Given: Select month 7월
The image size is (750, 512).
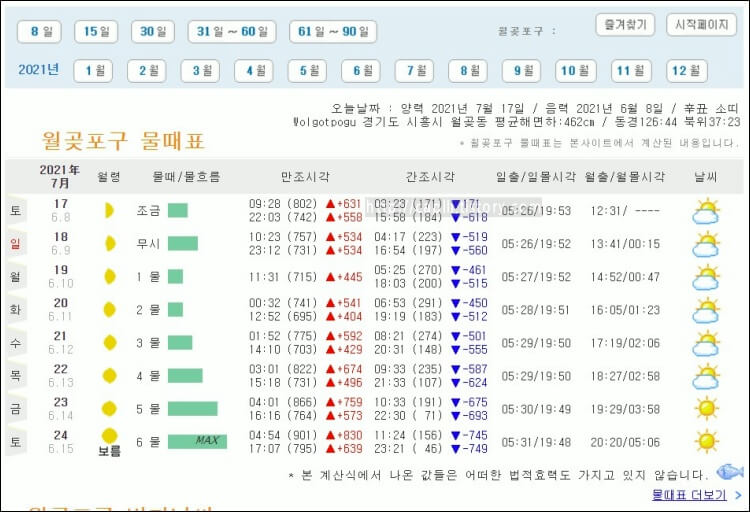Looking at the screenshot, I should [415, 71].
